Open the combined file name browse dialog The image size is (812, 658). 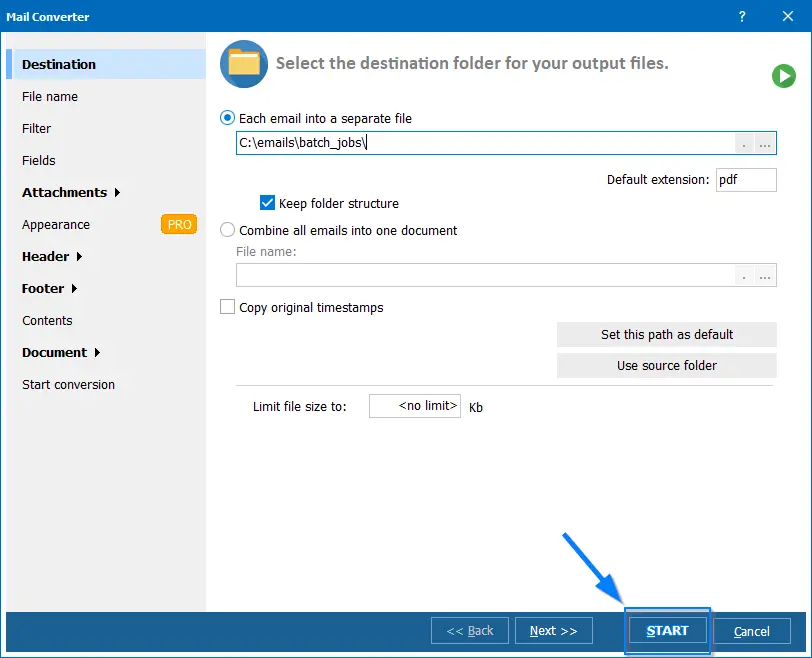766,275
